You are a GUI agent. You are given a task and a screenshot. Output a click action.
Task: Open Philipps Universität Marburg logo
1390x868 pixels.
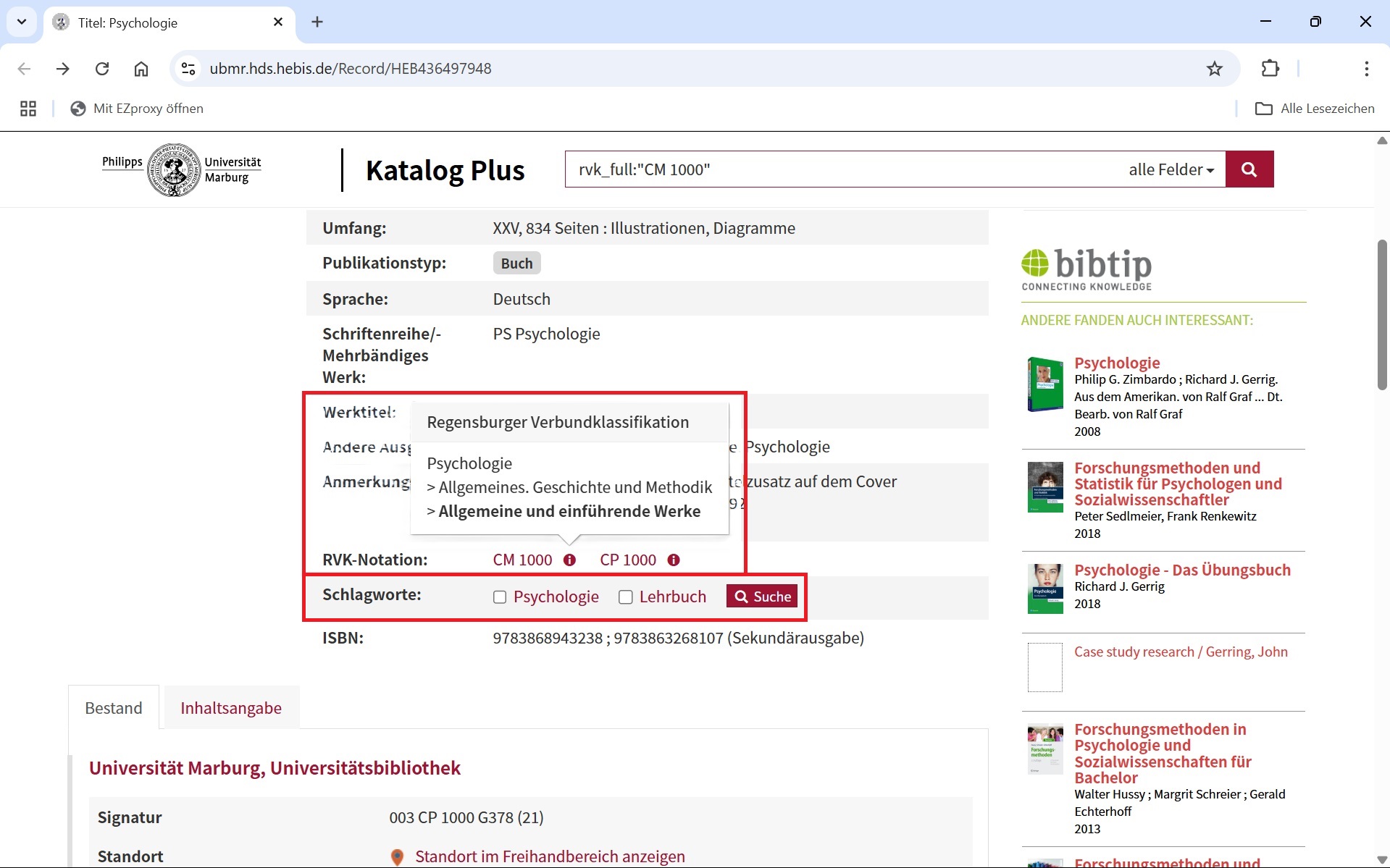tap(181, 170)
